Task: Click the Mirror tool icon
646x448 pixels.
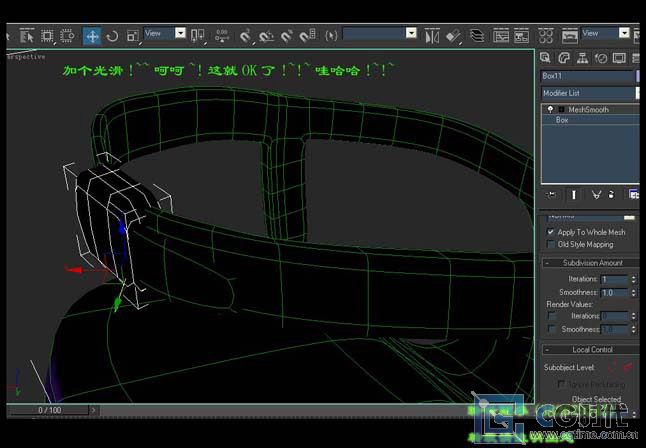Action: pyautogui.click(x=432, y=36)
